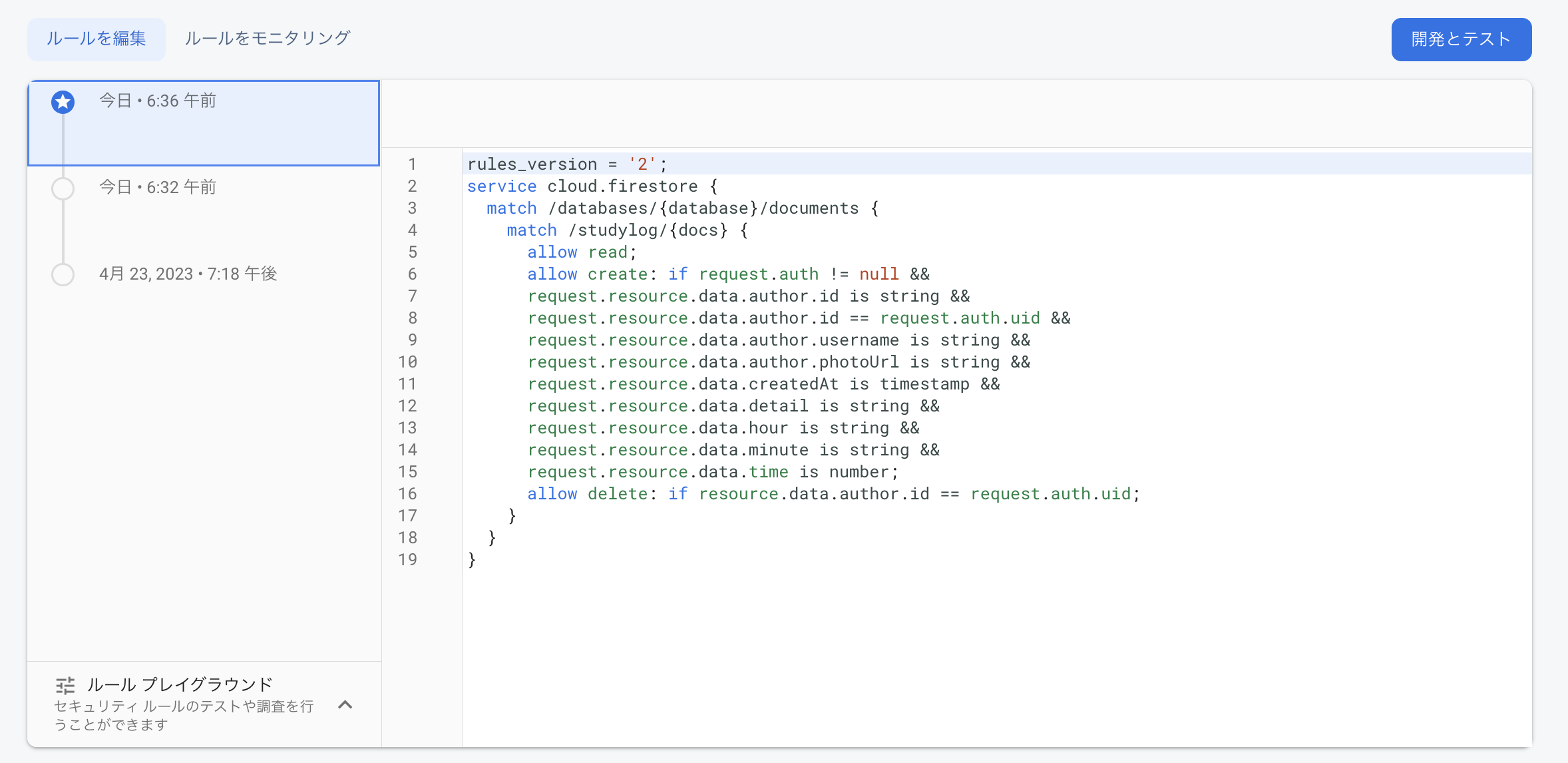This screenshot has height=763, width=1568.
Task: Click the empty editor area below line 19
Action: tap(932, 652)
